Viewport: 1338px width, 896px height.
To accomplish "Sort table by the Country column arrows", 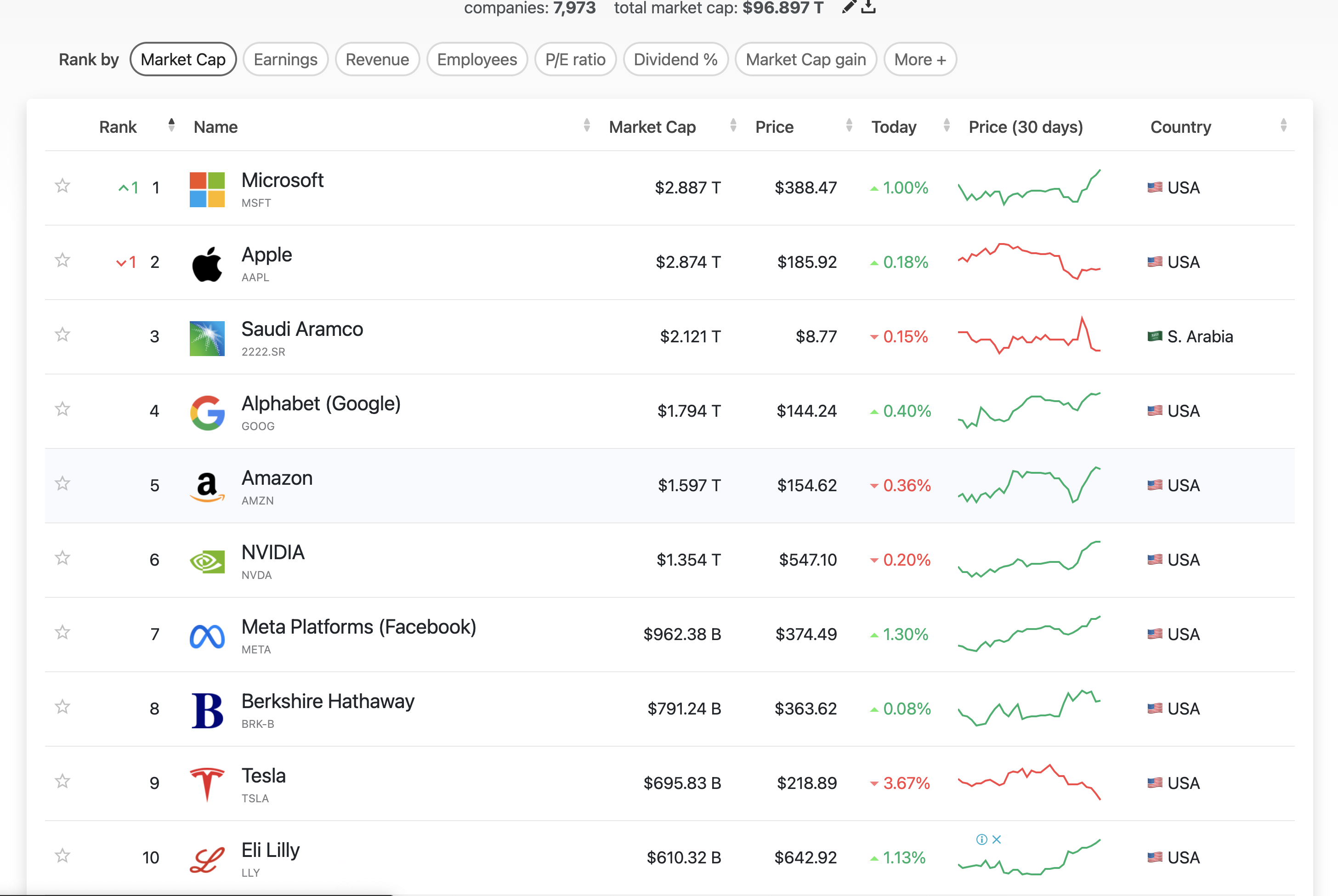I will click(1283, 126).
